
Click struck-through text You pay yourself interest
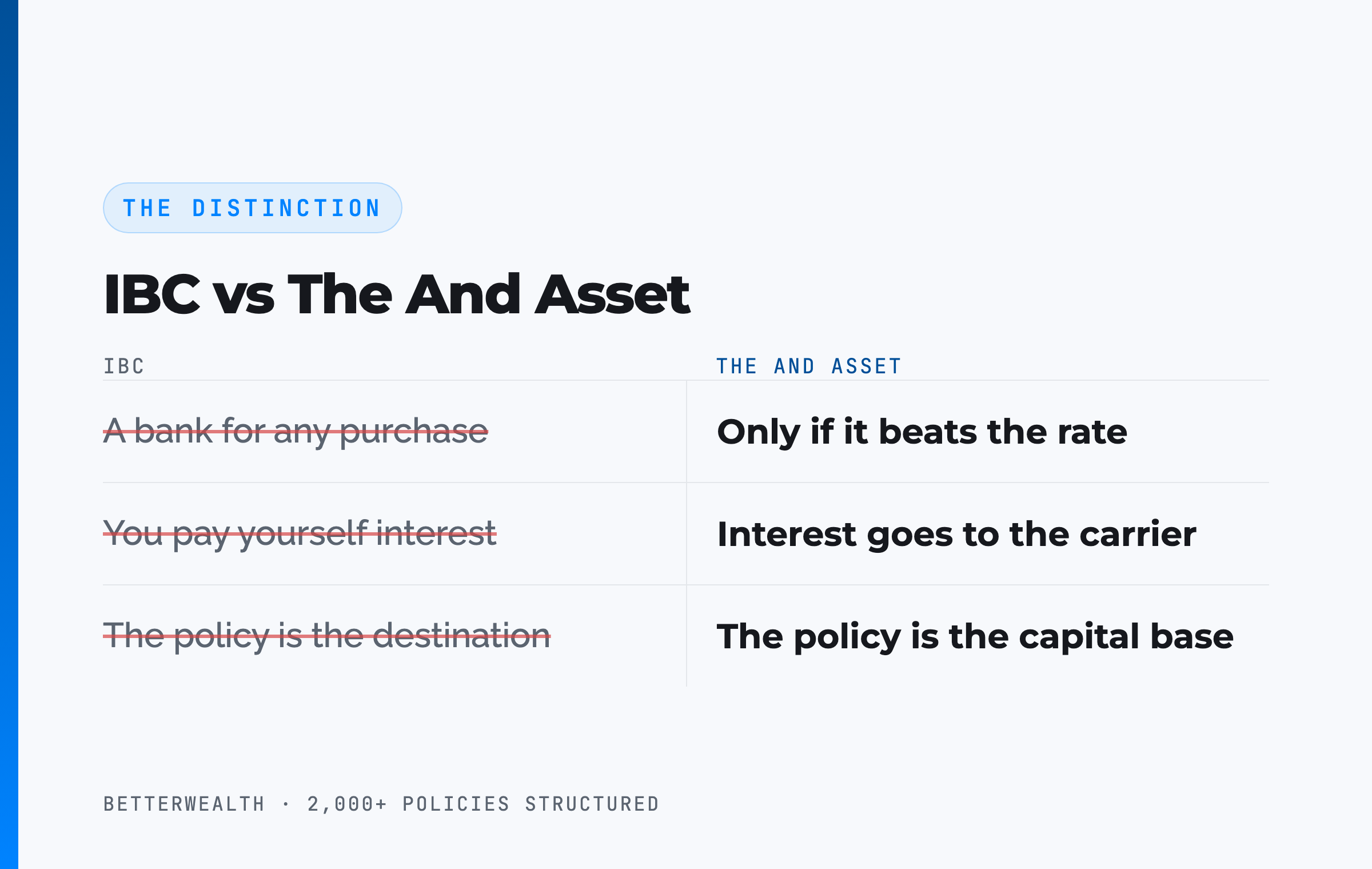tap(300, 534)
